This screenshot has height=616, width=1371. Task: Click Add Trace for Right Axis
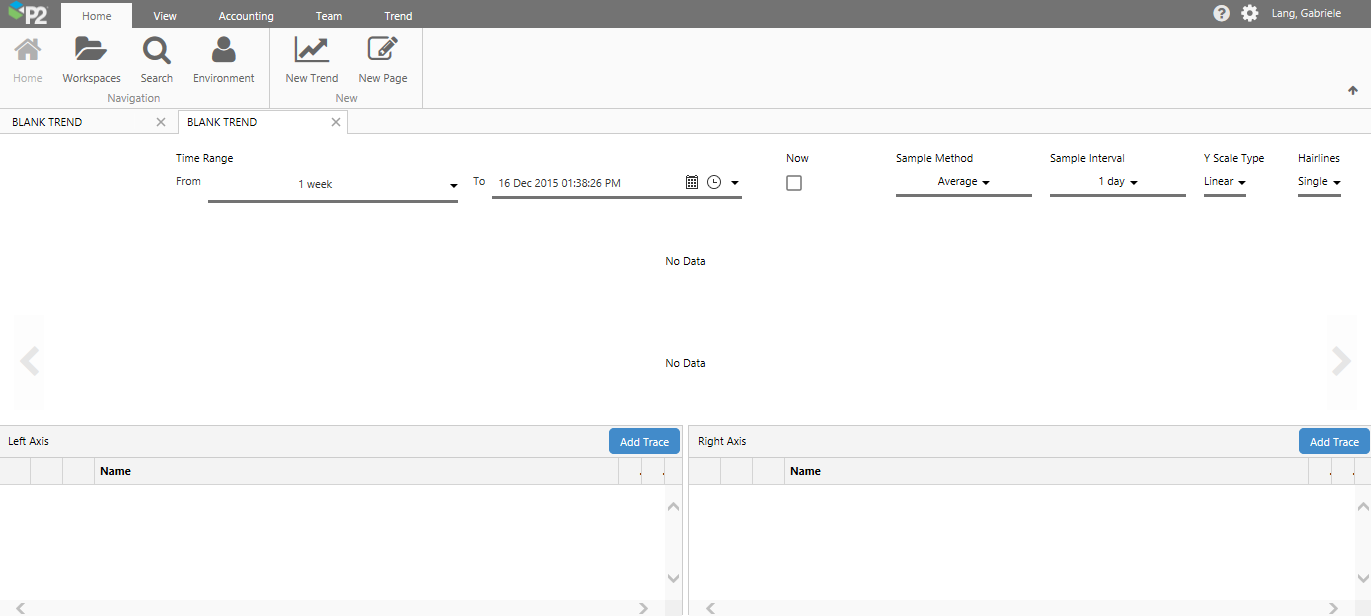click(x=1334, y=442)
